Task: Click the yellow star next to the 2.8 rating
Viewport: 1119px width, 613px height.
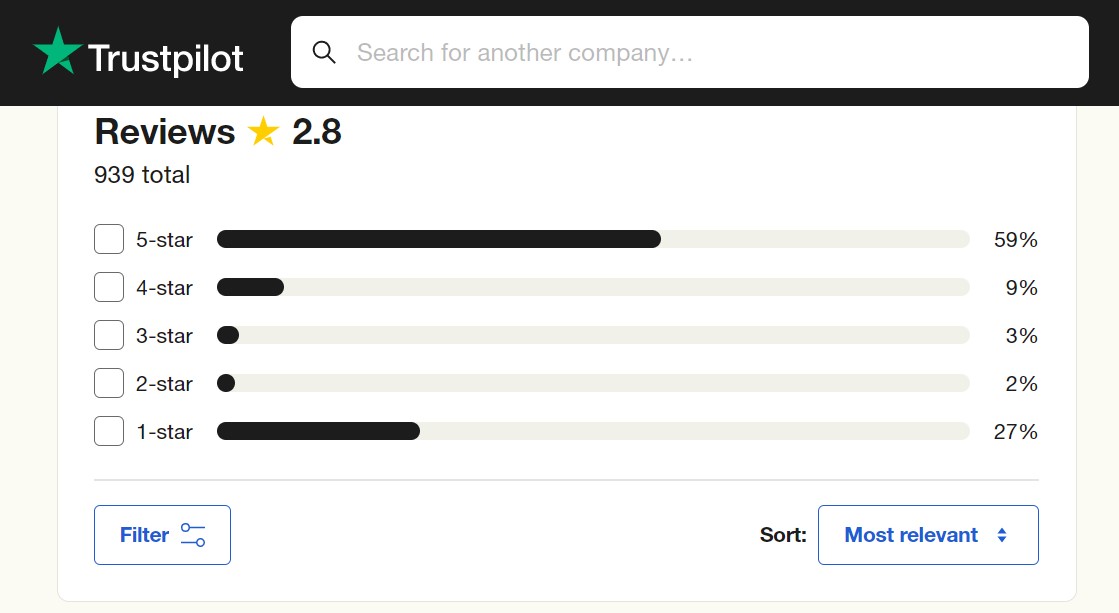Action: pyautogui.click(x=263, y=131)
